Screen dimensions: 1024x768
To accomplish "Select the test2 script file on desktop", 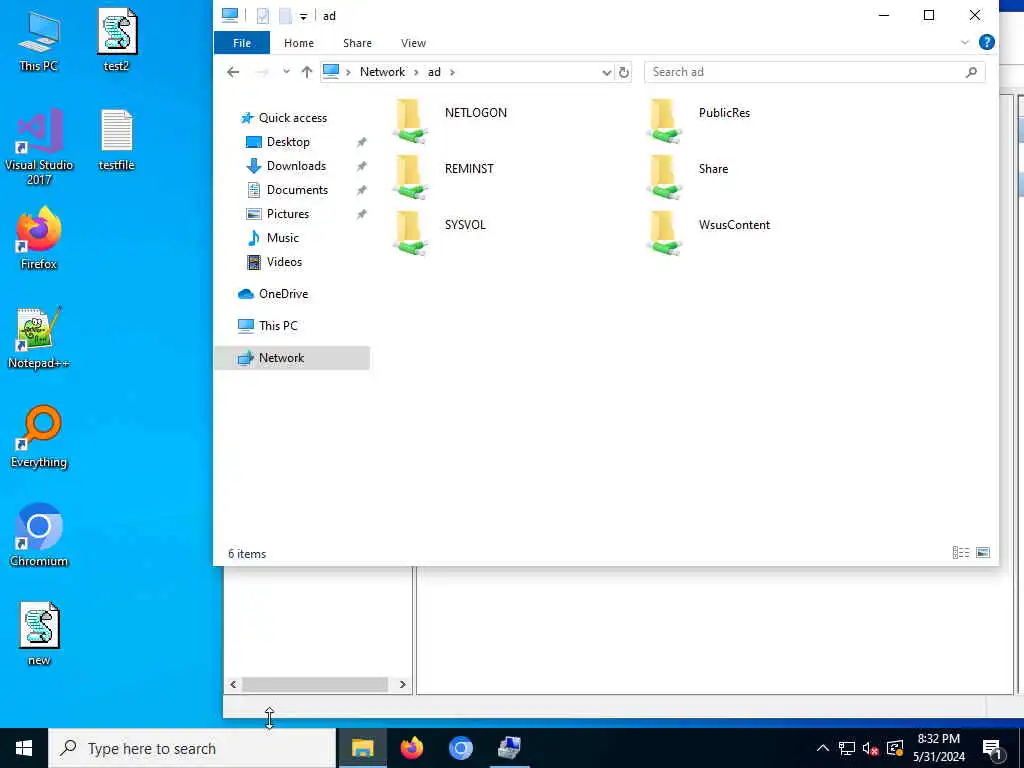I will [x=117, y=40].
